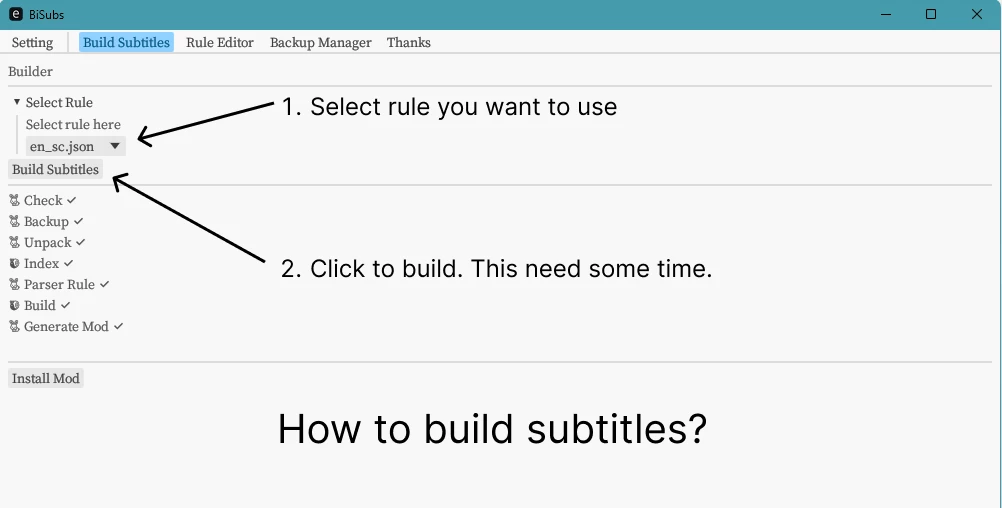The height and width of the screenshot is (508, 1002).
Task: Collapse the Select Rule section triangle
Action: point(17,102)
